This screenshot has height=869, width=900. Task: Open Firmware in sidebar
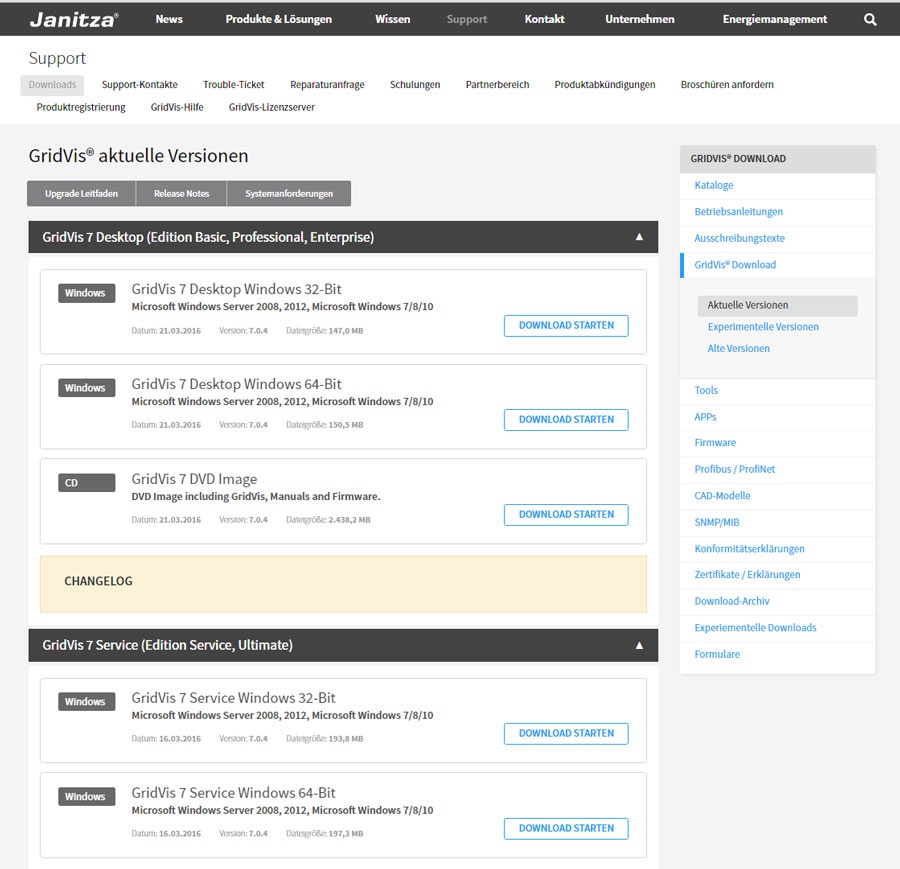[715, 443]
